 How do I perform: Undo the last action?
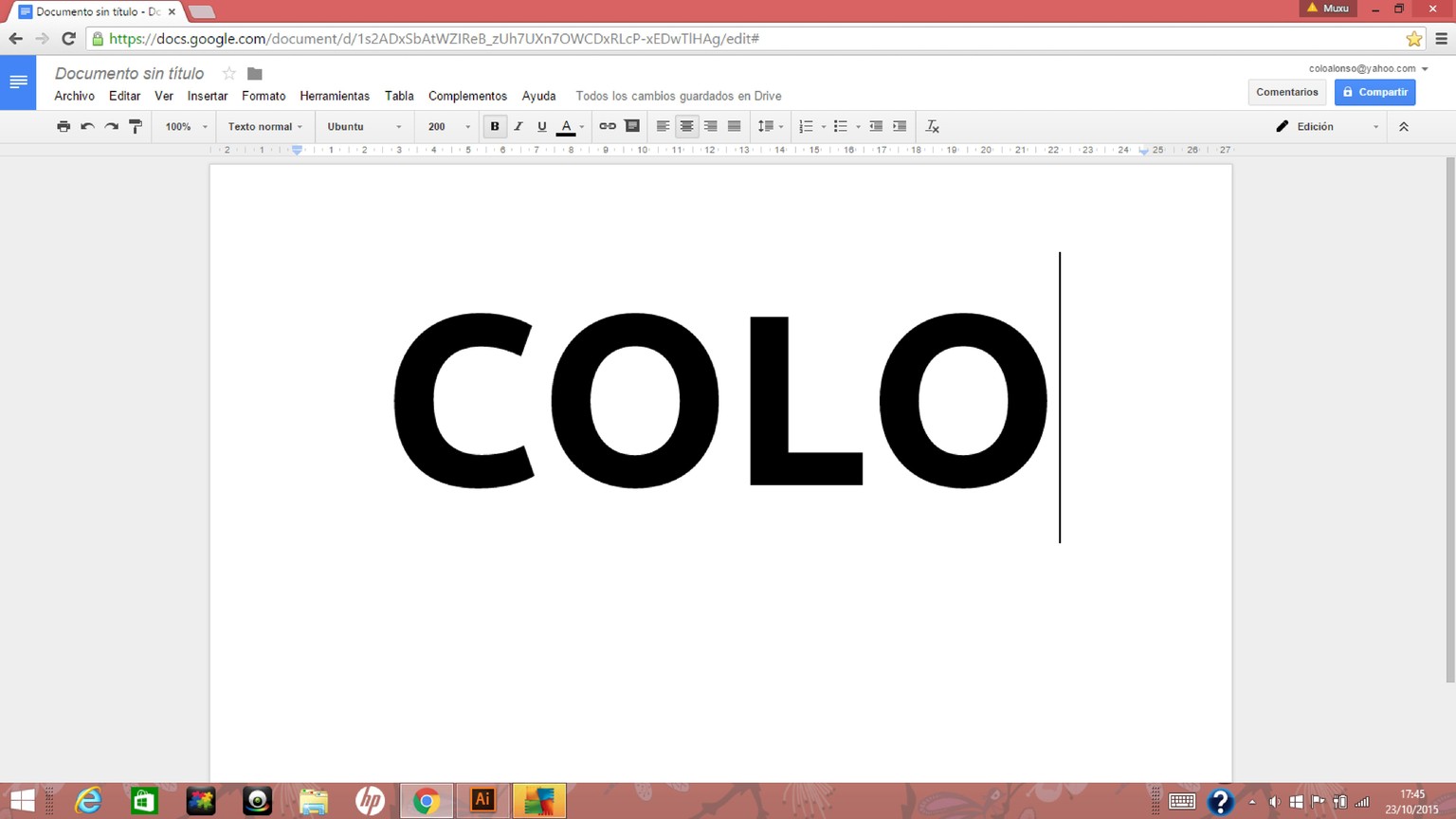click(87, 126)
